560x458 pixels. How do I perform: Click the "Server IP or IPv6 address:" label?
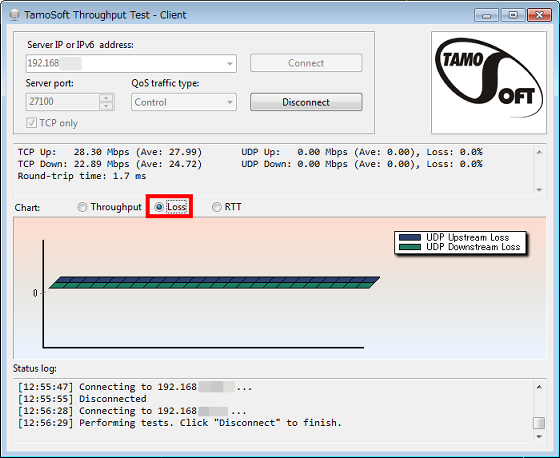(x=80, y=45)
